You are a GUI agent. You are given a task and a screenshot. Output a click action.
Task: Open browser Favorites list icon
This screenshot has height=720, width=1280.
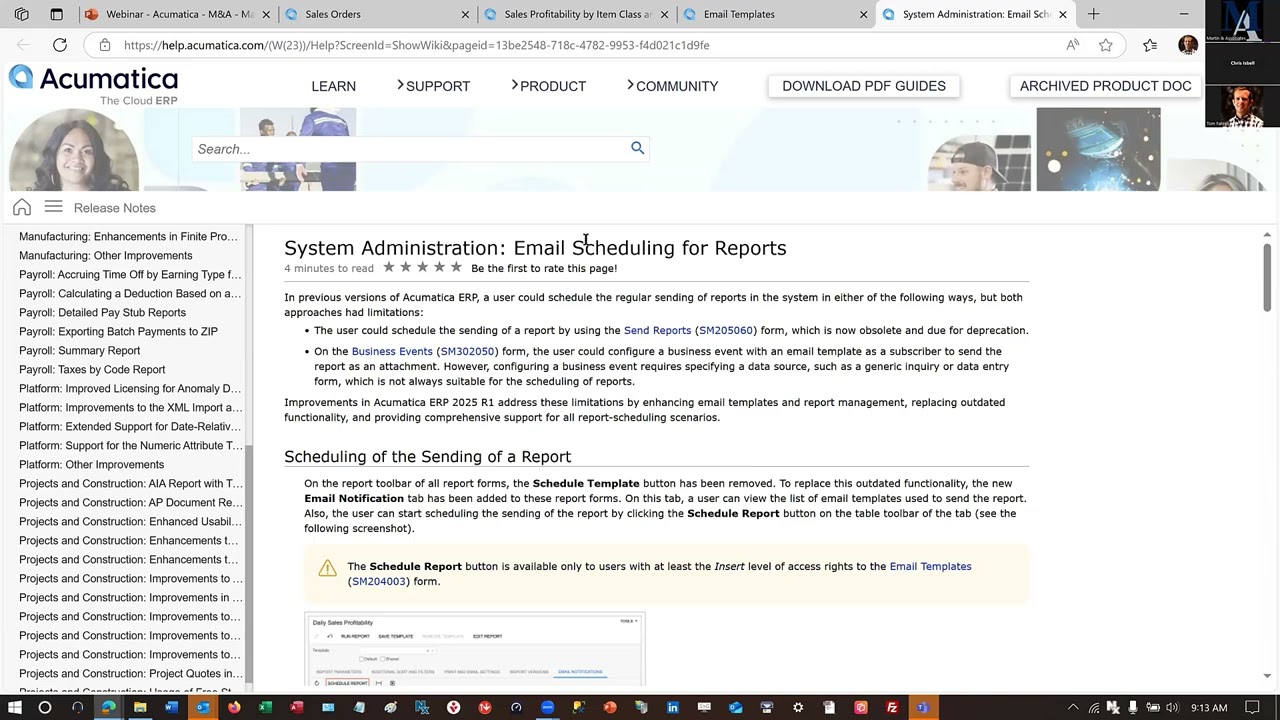pos(1150,45)
